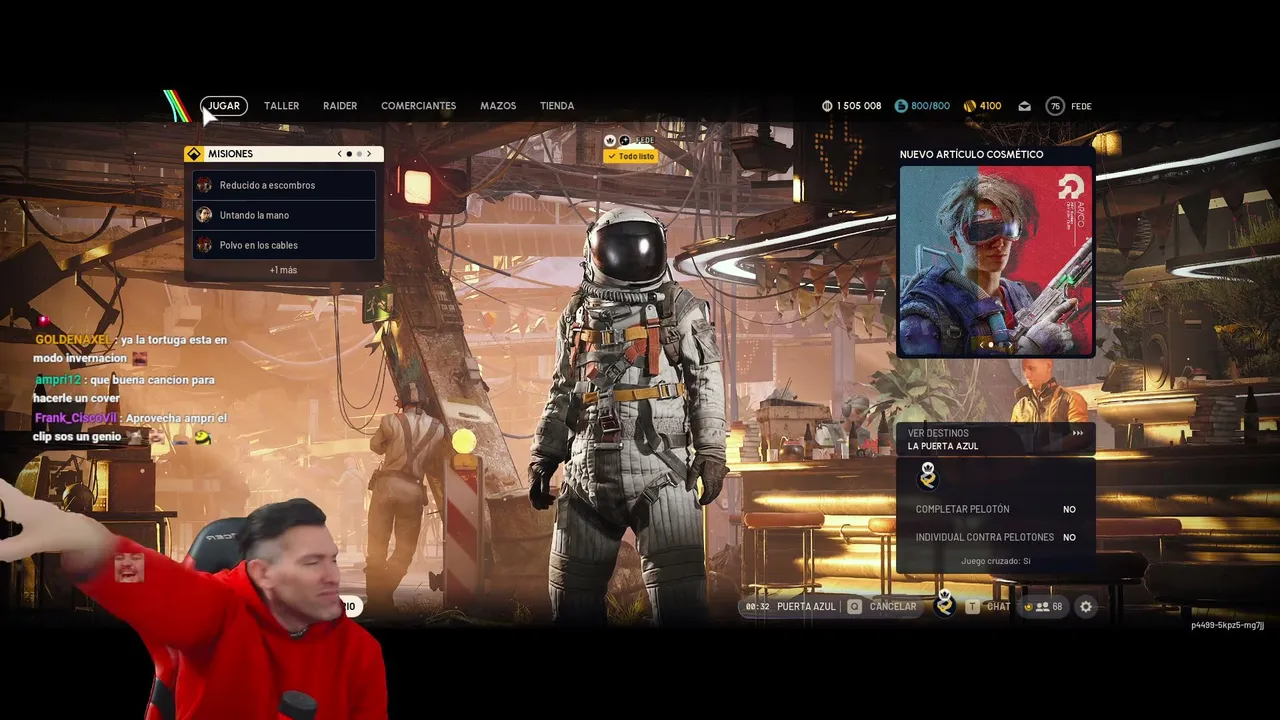Click the triple-arrow icon on Ver Destinos
This screenshot has height=720, width=1280.
coord(1077,433)
